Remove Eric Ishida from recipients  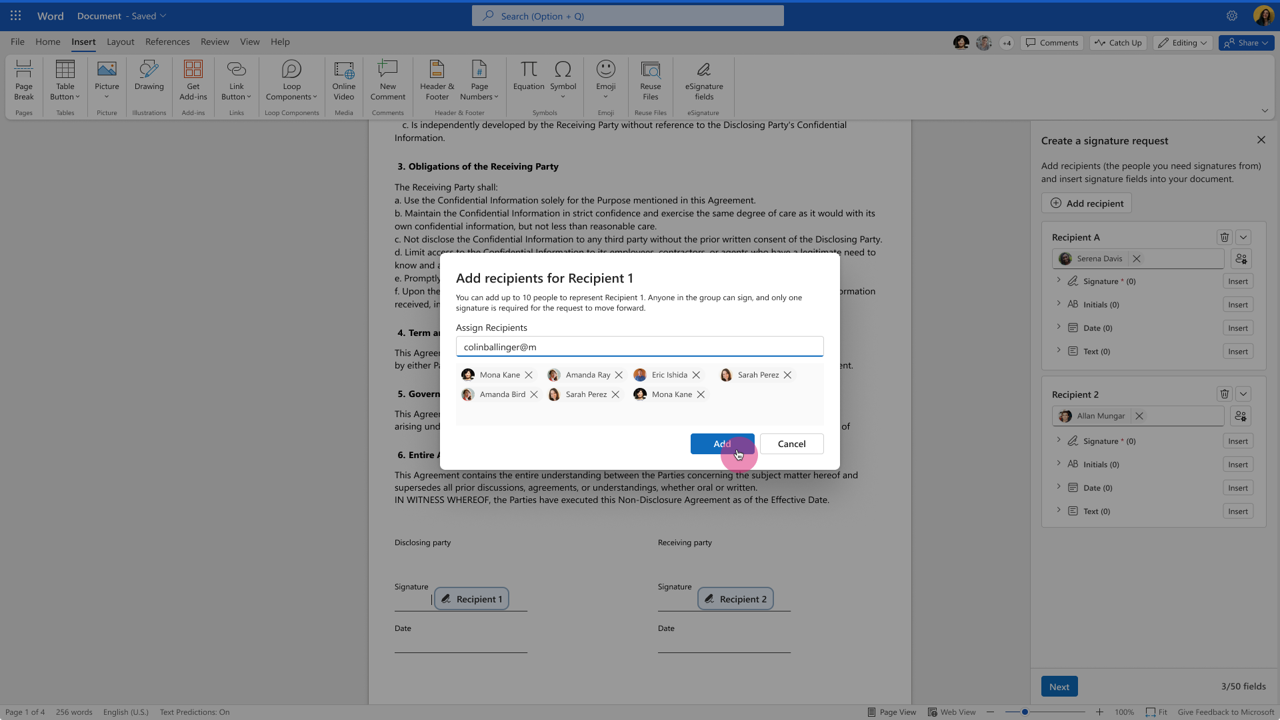696,375
